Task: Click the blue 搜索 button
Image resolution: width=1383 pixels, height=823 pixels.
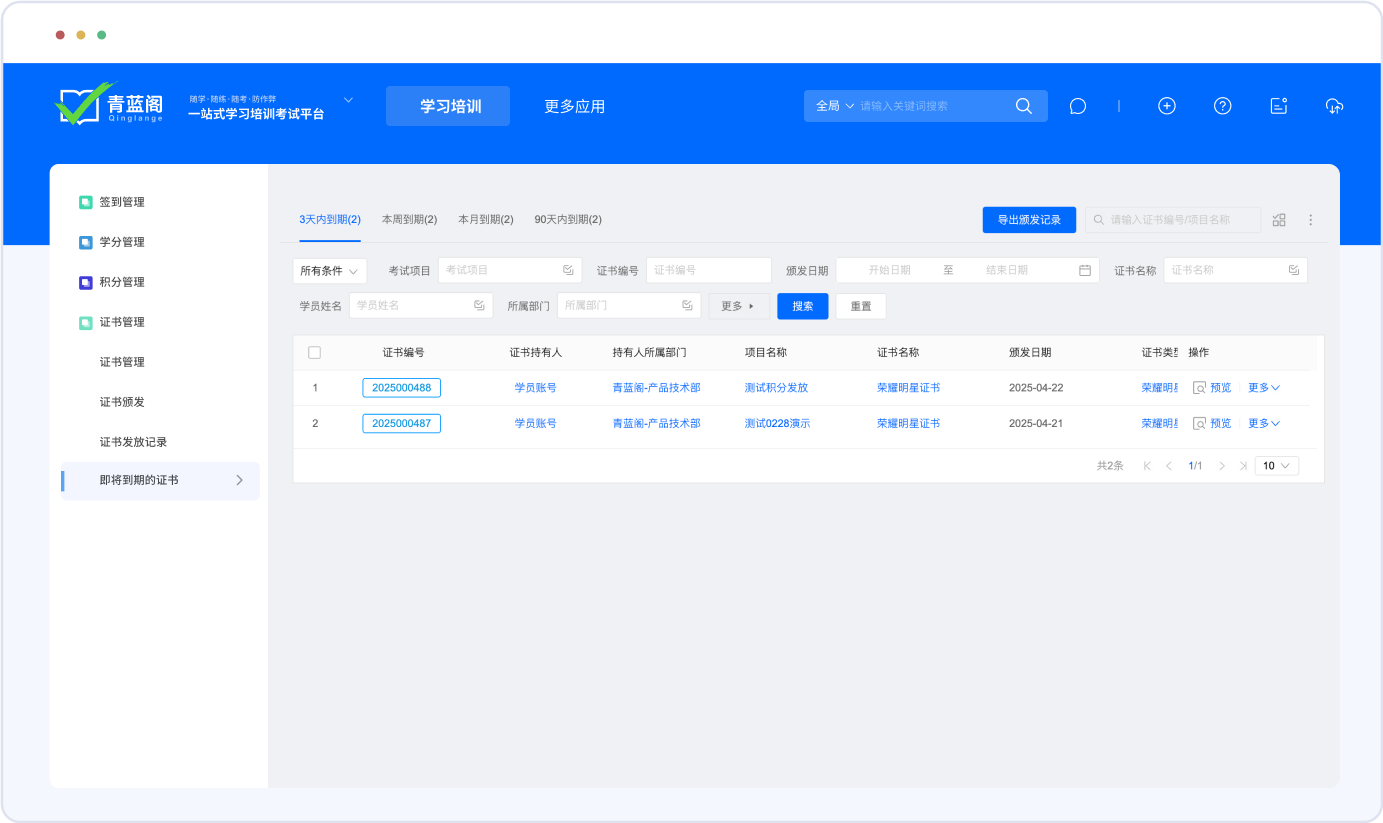Action: [802, 306]
